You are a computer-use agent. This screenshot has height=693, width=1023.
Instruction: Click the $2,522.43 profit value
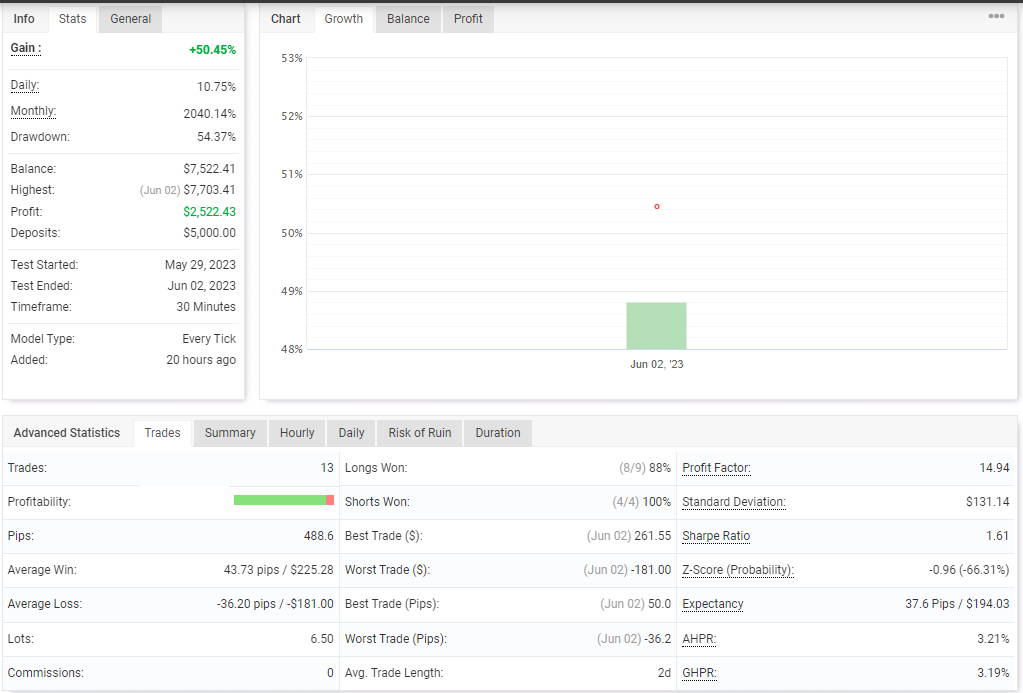[209, 211]
